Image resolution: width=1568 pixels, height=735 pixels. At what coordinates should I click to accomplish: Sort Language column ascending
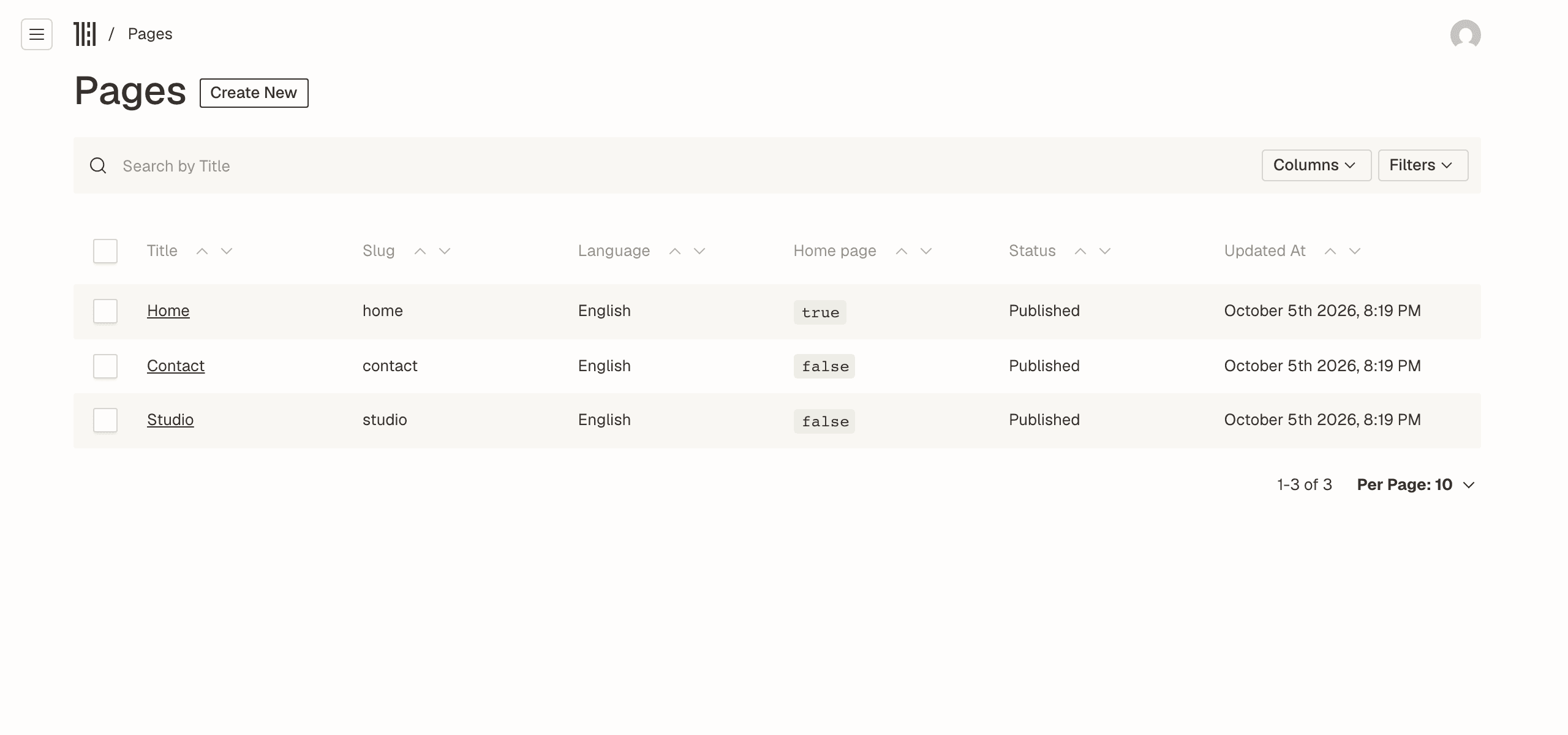click(x=675, y=251)
